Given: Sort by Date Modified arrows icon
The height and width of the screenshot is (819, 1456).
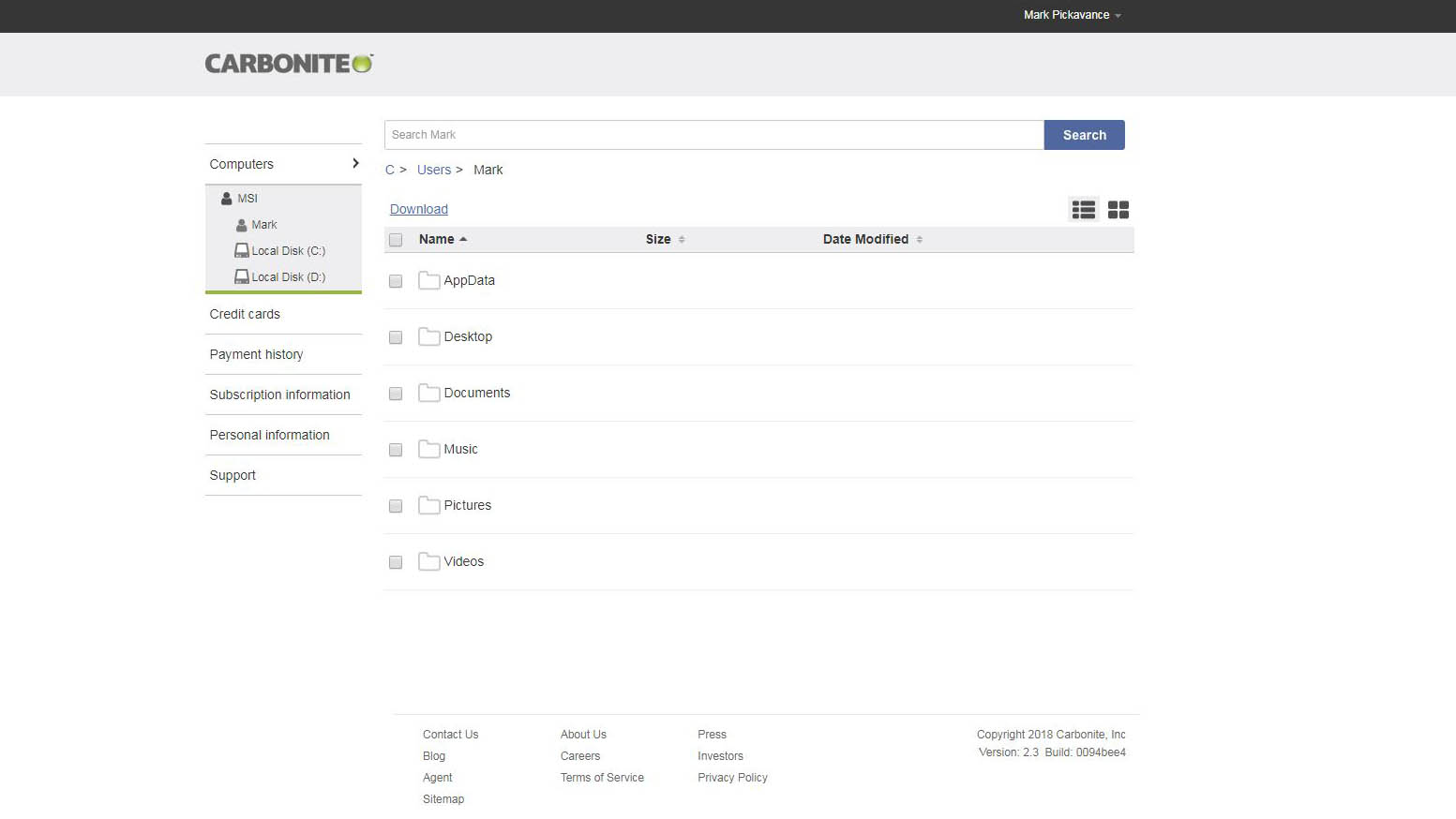Looking at the screenshot, I should click(x=920, y=240).
